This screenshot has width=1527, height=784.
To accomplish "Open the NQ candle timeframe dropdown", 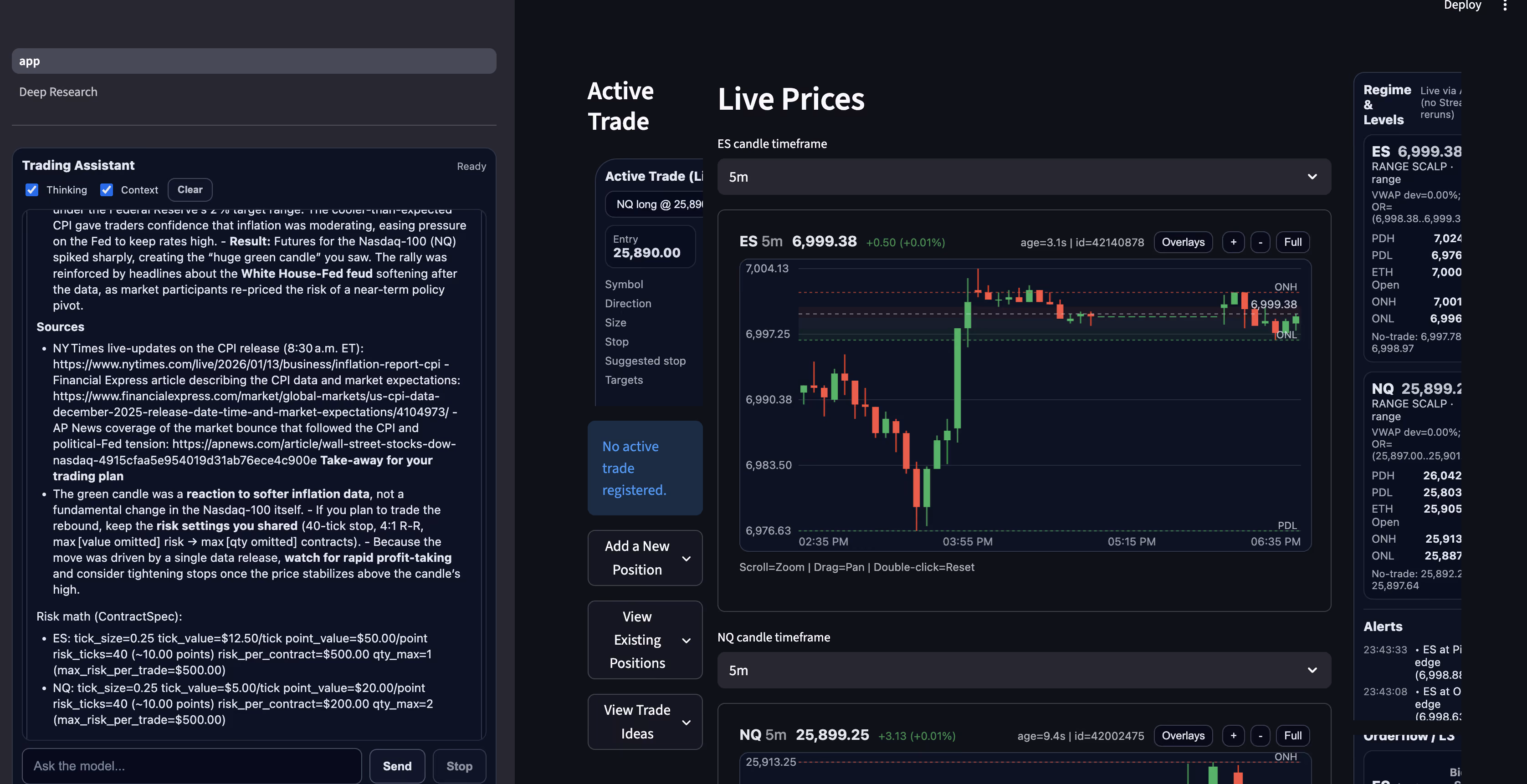I will pyautogui.click(x=1024, y=670).
